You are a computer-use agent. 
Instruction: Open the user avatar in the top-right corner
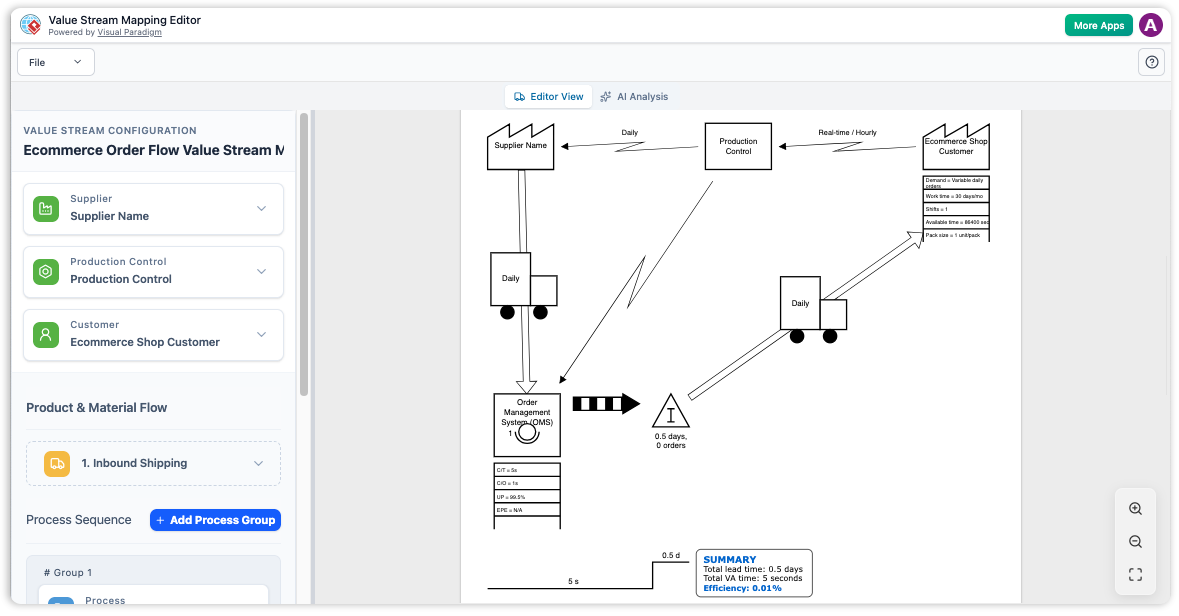pyautogui.click(x=1150, y=24)
